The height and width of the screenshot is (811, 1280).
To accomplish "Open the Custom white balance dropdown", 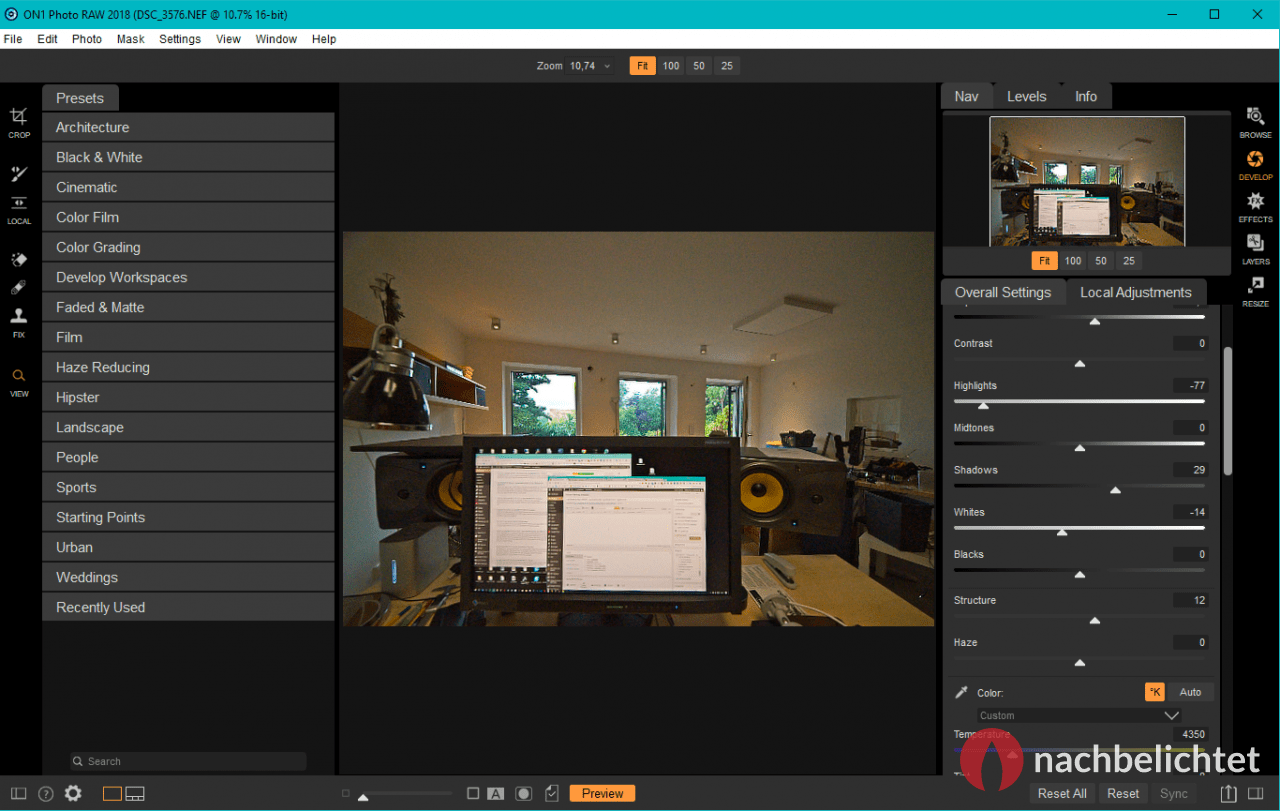I will coord(1078,715).
